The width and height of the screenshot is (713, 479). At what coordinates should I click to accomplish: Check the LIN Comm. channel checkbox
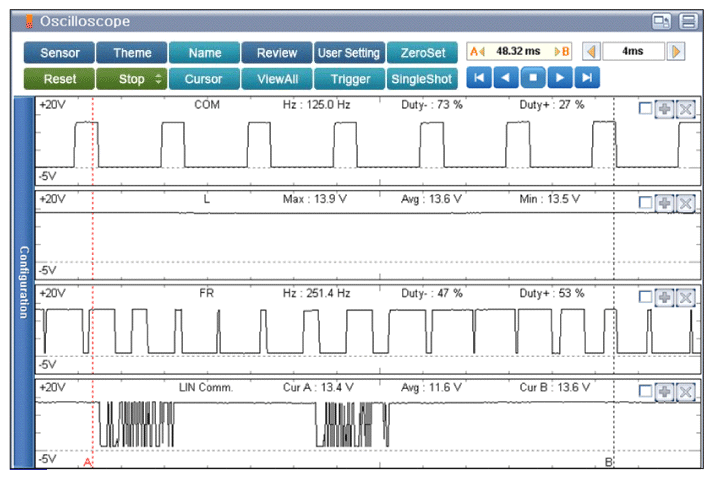click(x=646, y=391)
